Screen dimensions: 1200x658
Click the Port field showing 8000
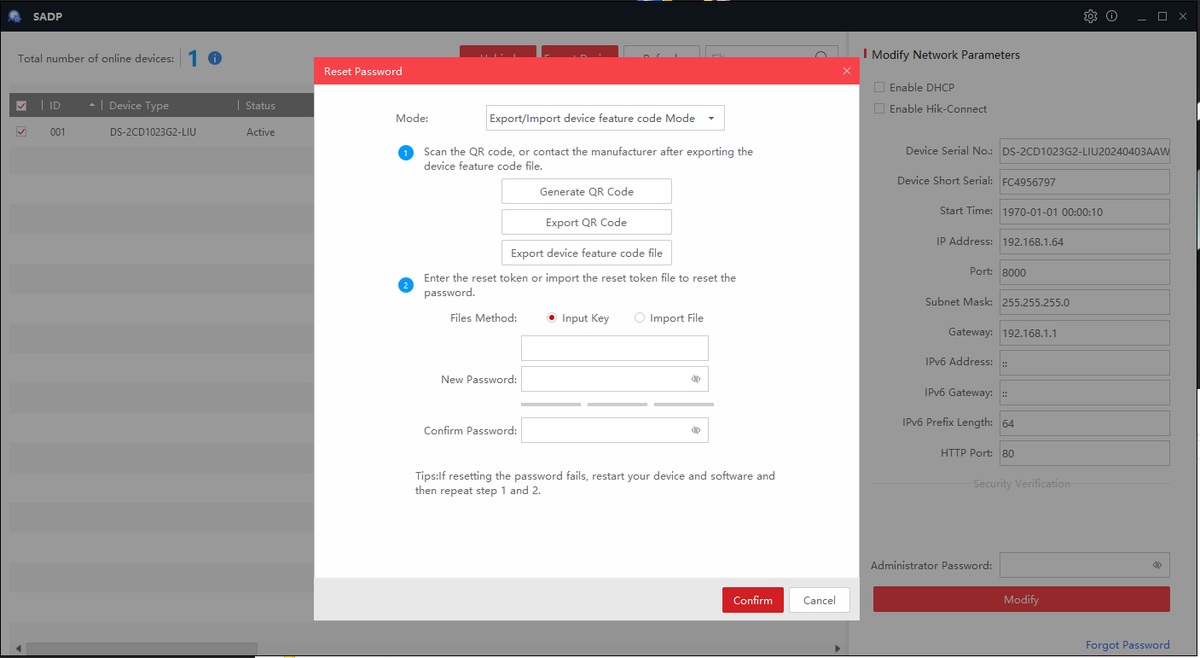pyautogui.click(x=1084, y=272)
